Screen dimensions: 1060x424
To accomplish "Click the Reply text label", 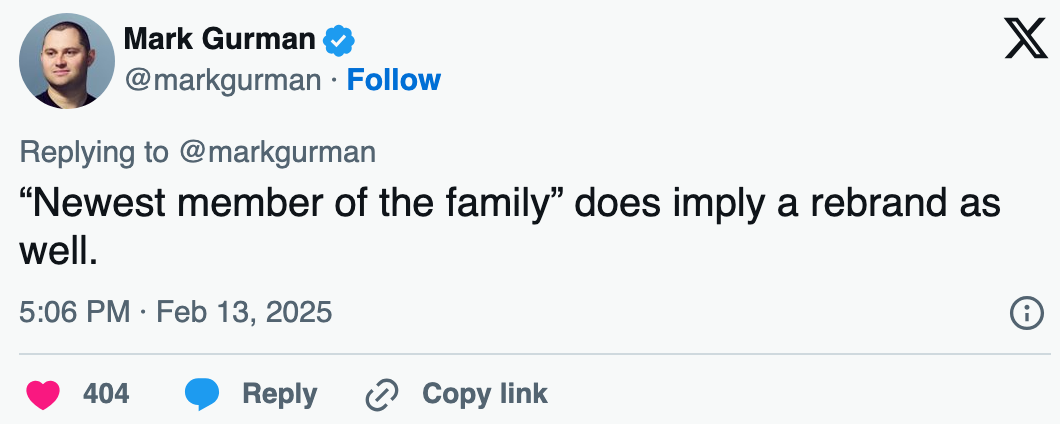I will pos(279,394).
